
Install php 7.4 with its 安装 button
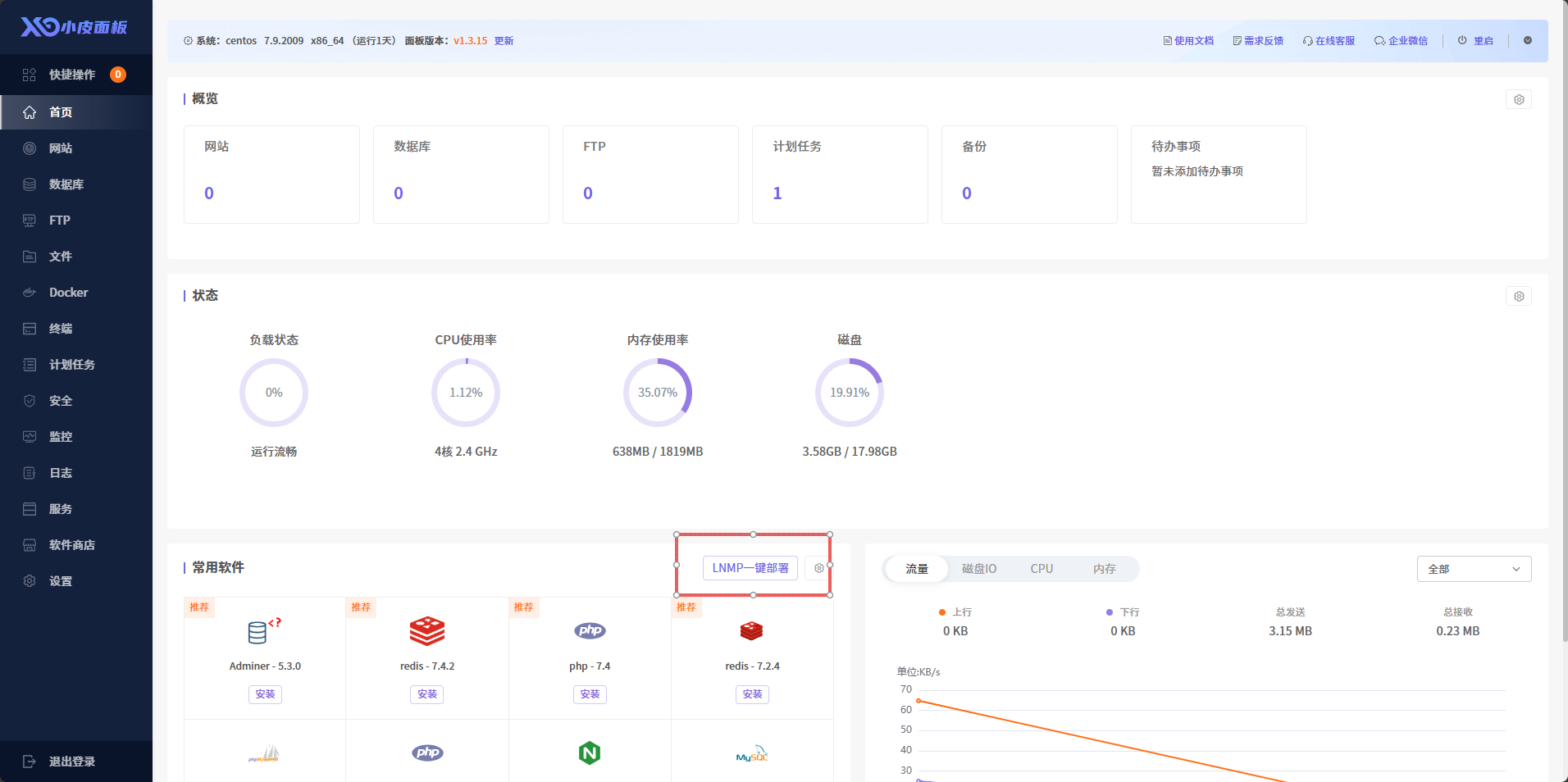590,694
